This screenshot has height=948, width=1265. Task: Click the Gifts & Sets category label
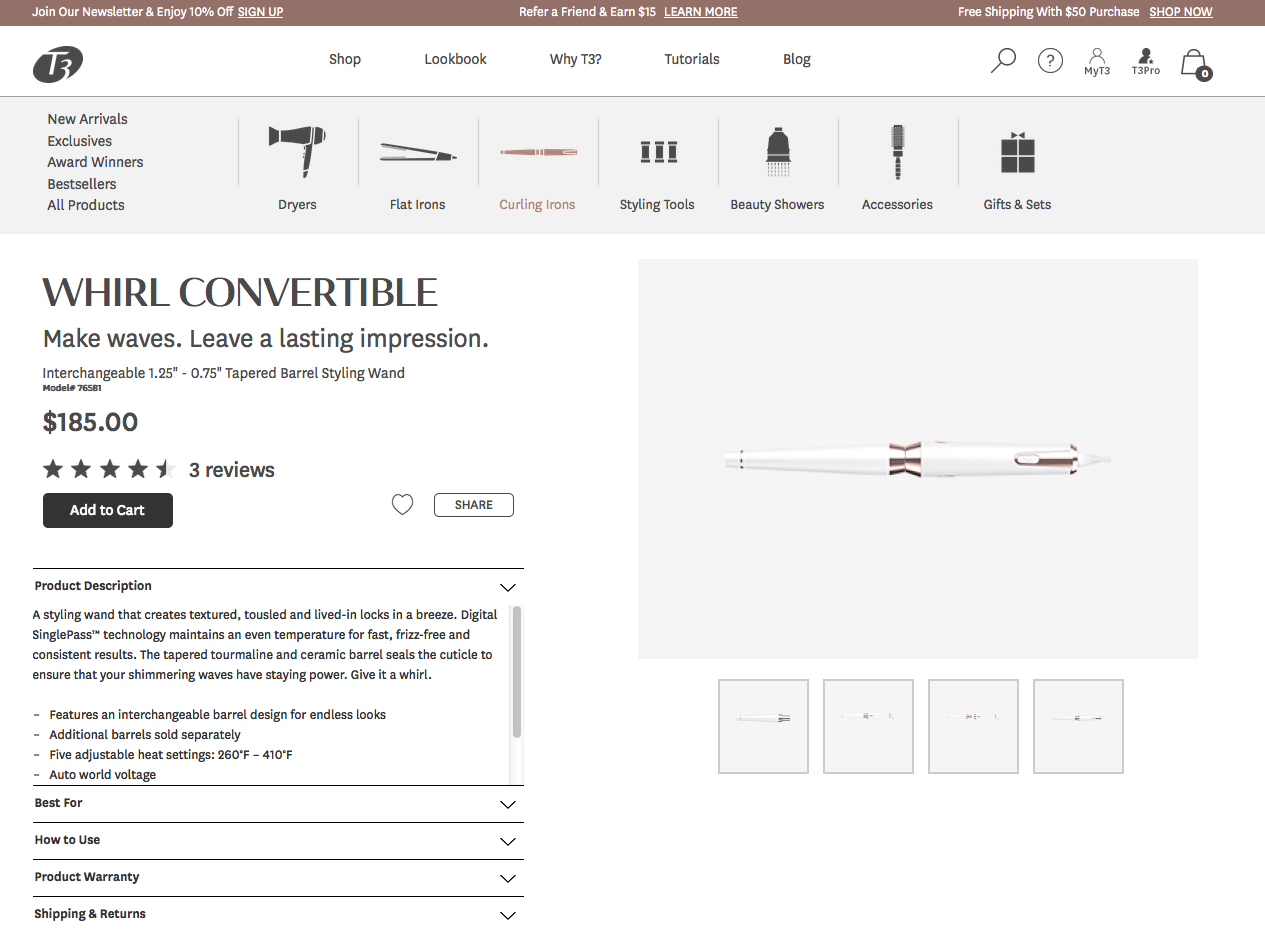1018,204
